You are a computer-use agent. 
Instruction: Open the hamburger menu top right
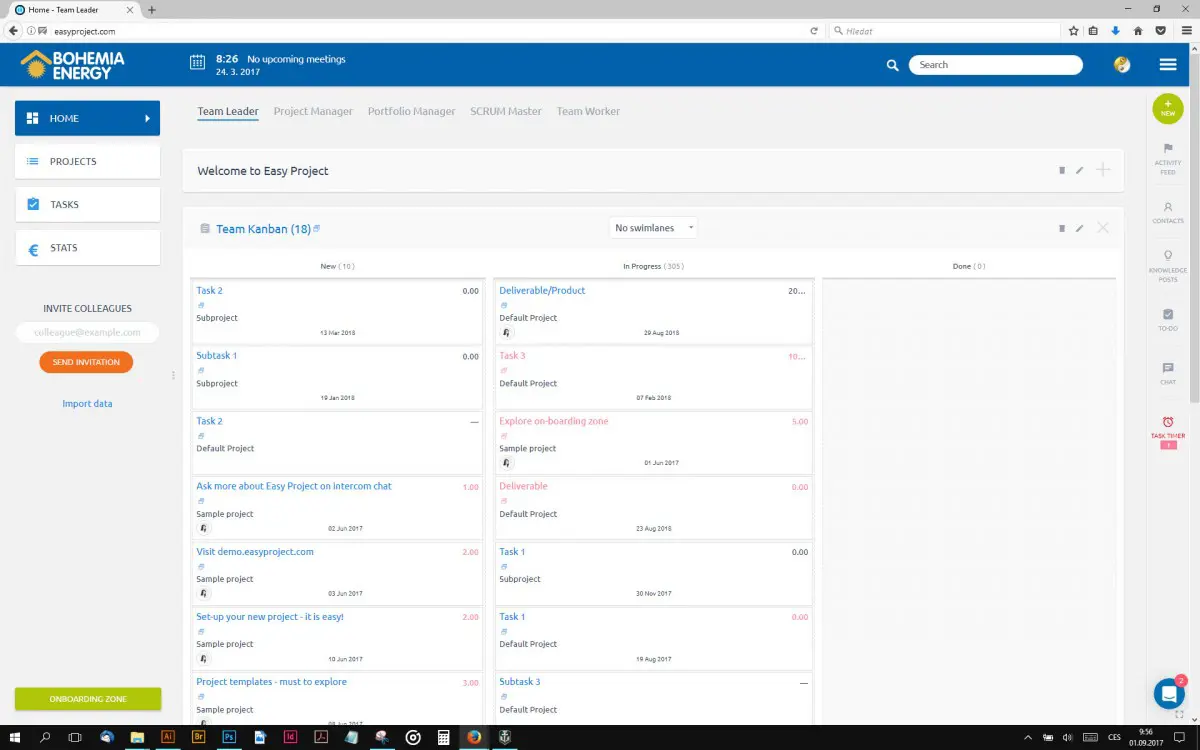coord(1168,64)
